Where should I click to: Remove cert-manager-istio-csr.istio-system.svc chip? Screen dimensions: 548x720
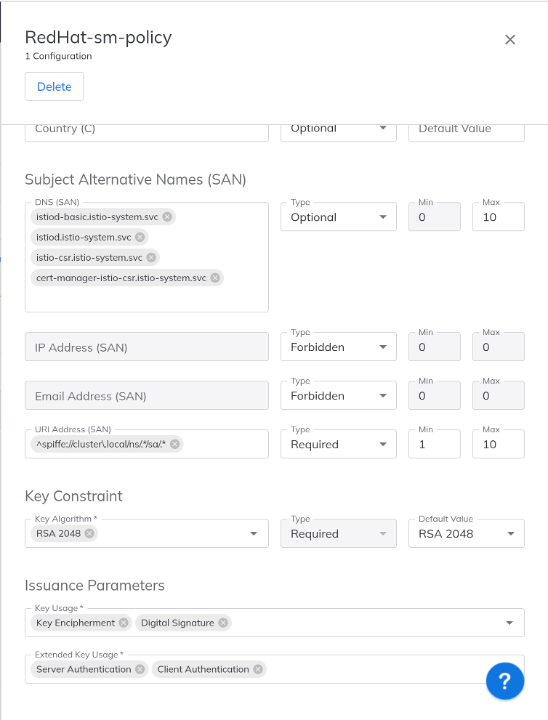click(215, 278)
